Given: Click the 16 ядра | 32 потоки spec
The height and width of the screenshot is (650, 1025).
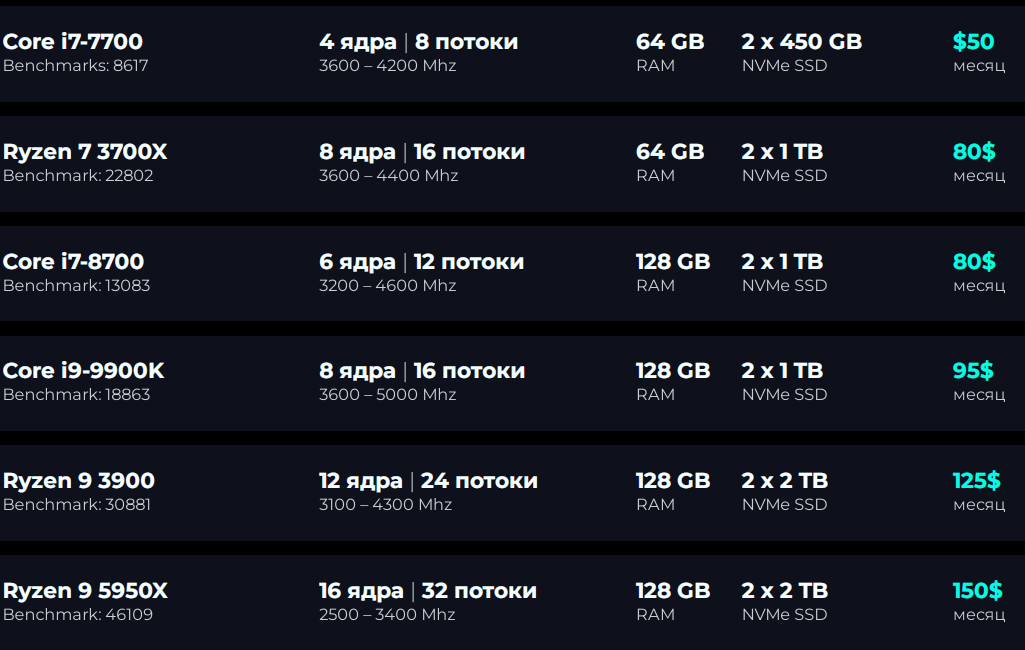Looking at the screenshot, I should tap(428, 591).
